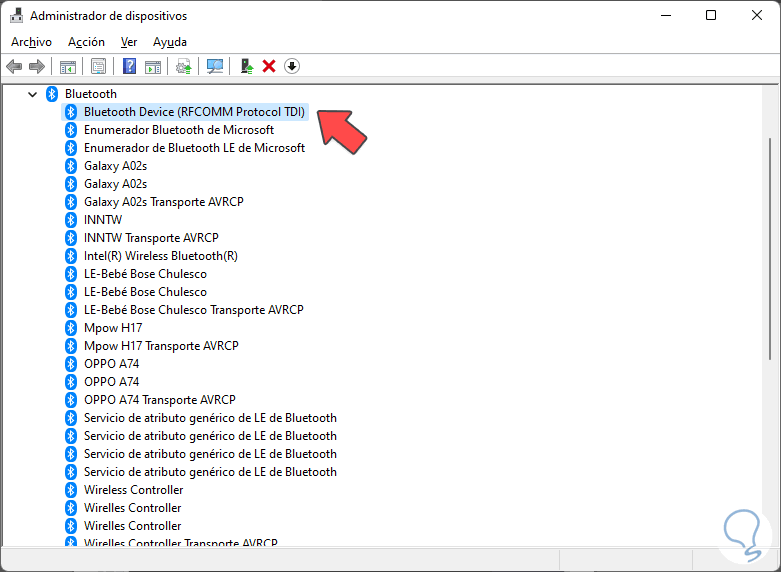Collapse the Bluetooth category chevron
The height and width of the screenshot is (572, 781).
[32, 94]
